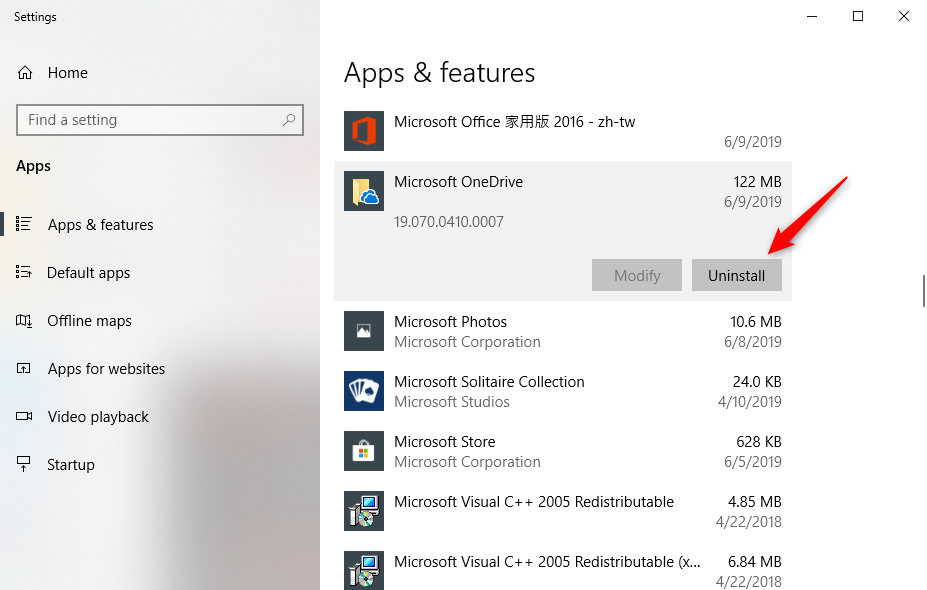
Task: Click the Microsoft Store bag icon
Action: [364, 451]
